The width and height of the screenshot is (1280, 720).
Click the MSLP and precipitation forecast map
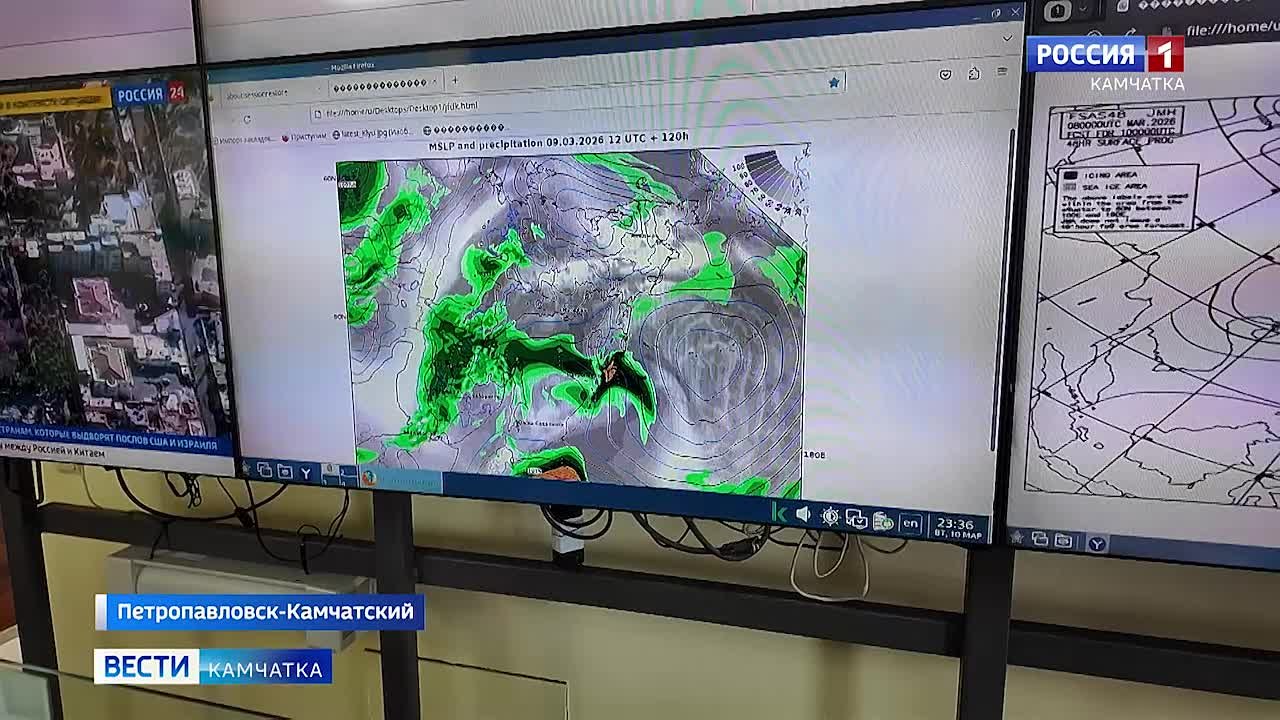(570, 320)
